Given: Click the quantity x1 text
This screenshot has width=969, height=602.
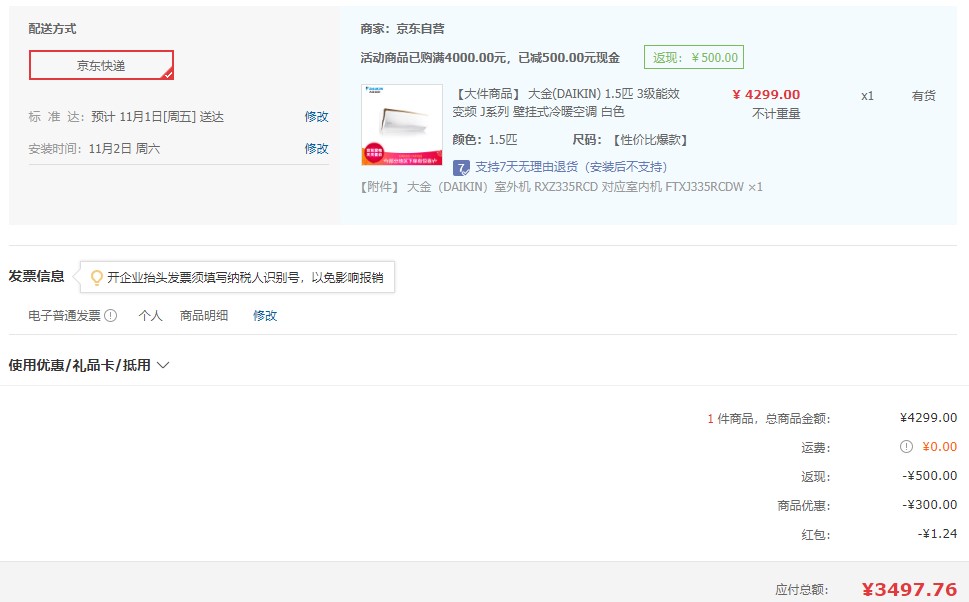Looking at the screenshot, I should [867, 96].
